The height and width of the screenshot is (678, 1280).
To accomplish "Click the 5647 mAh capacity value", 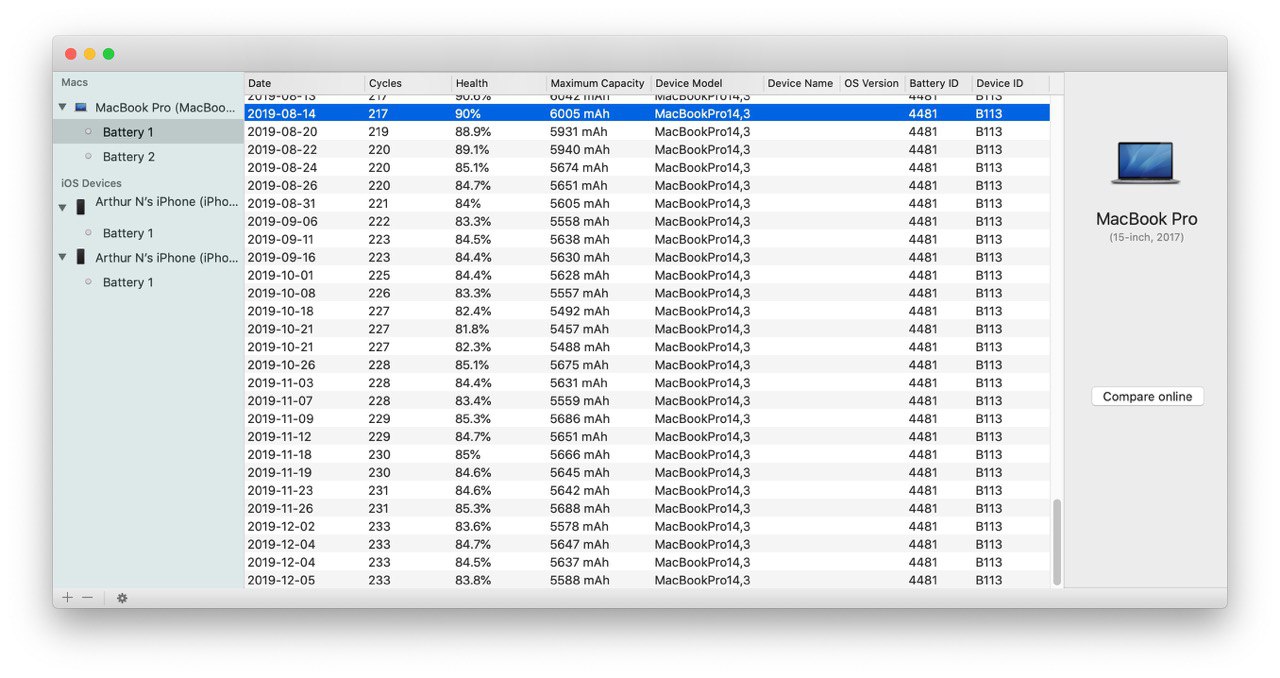I will point(579,545).
